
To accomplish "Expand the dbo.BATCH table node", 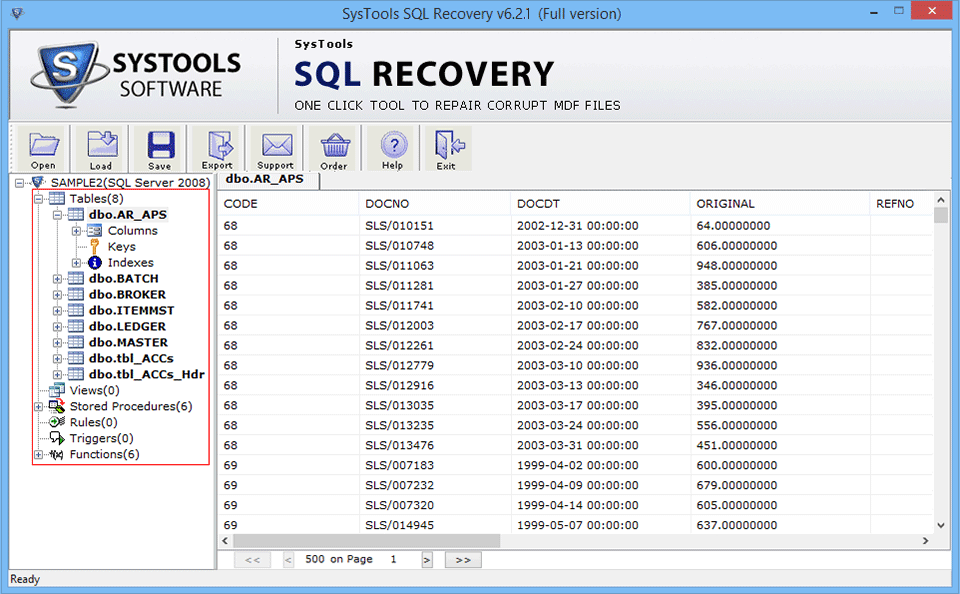I will pos(57,278).
